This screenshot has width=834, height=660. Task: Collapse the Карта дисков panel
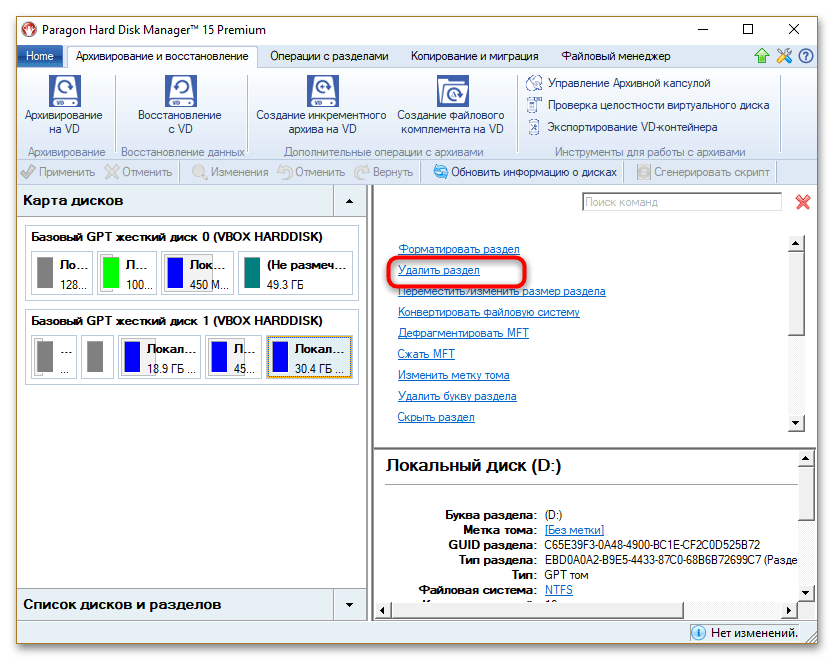[349, 201]
